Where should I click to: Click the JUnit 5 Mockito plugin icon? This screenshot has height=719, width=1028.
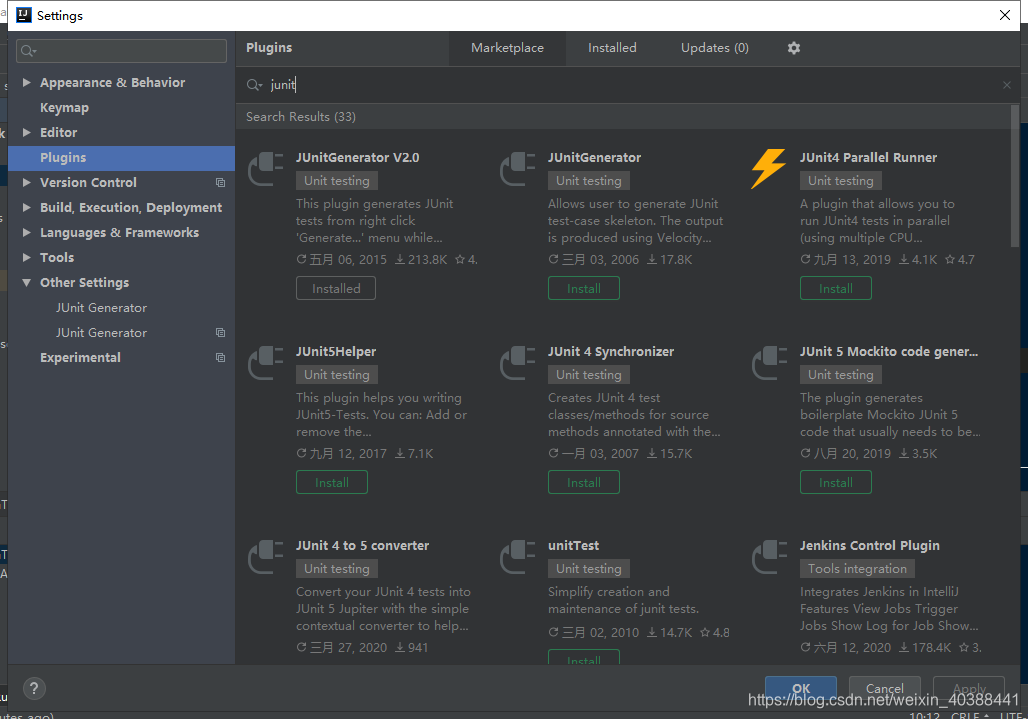pos(769,363)
